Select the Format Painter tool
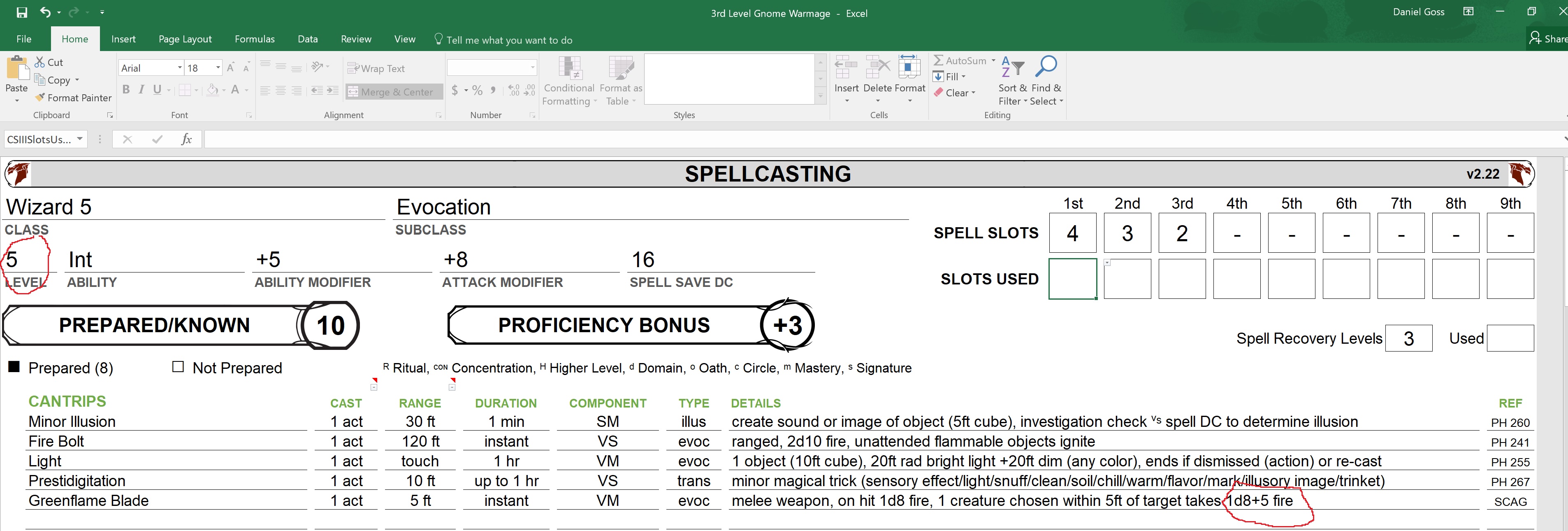 pyautogui.click(x=72, y=98)
